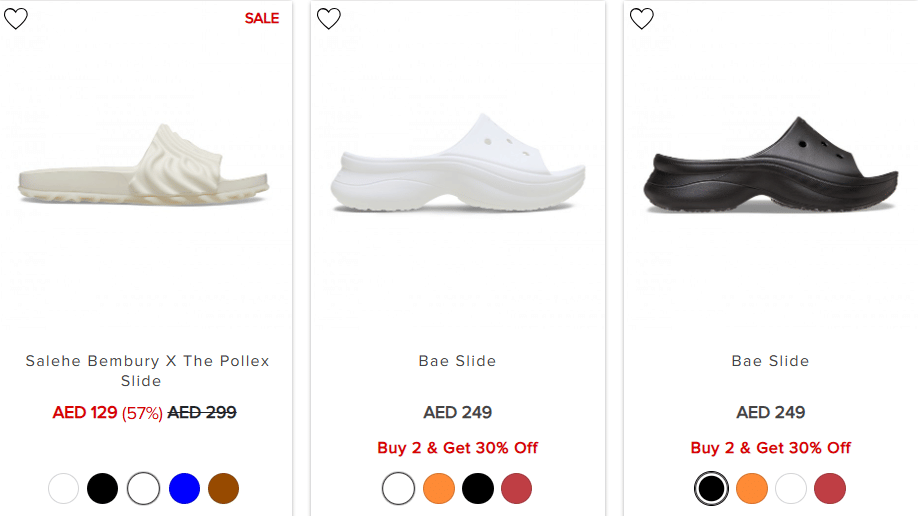
Task: Choose the black swatch for the Pollex Slide
Action: point(103,488)
